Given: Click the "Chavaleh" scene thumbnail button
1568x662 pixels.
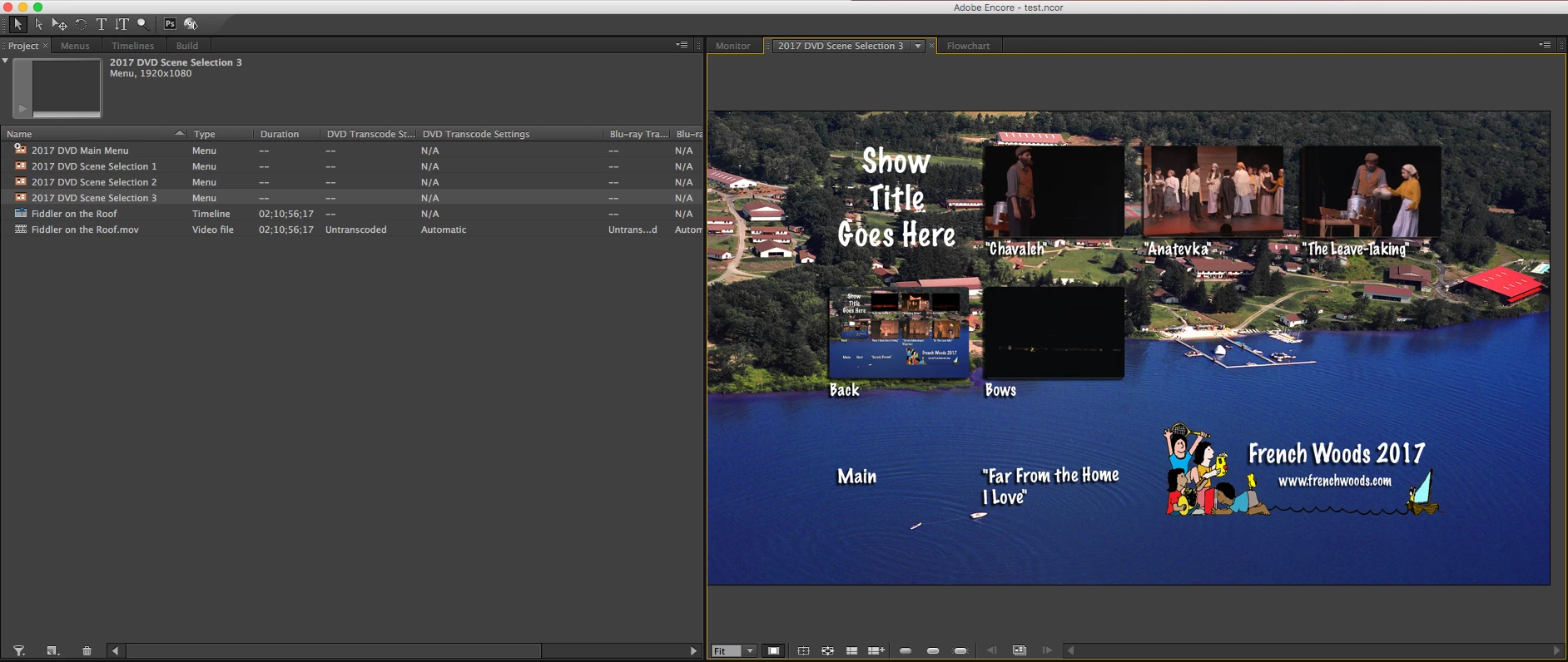Looking at the screenshot, I should coord(1054,191).
